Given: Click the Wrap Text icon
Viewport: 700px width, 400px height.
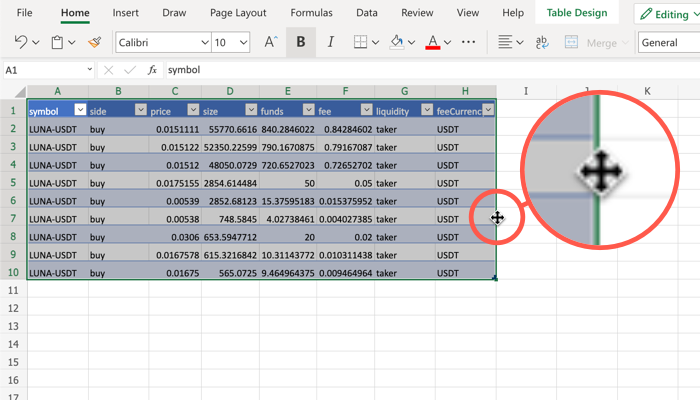Looking at the screenshot, I should click(x=543, y=43).
